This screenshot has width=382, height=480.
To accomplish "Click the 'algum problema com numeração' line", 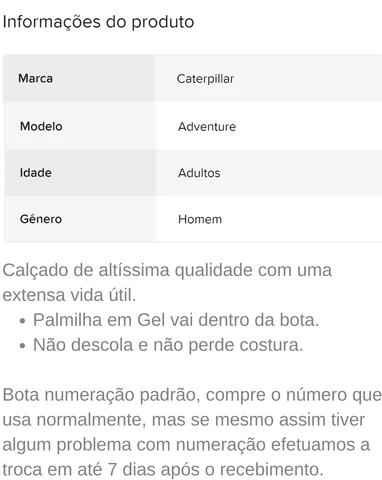I will pyautogui.click(x=186, y=445).
